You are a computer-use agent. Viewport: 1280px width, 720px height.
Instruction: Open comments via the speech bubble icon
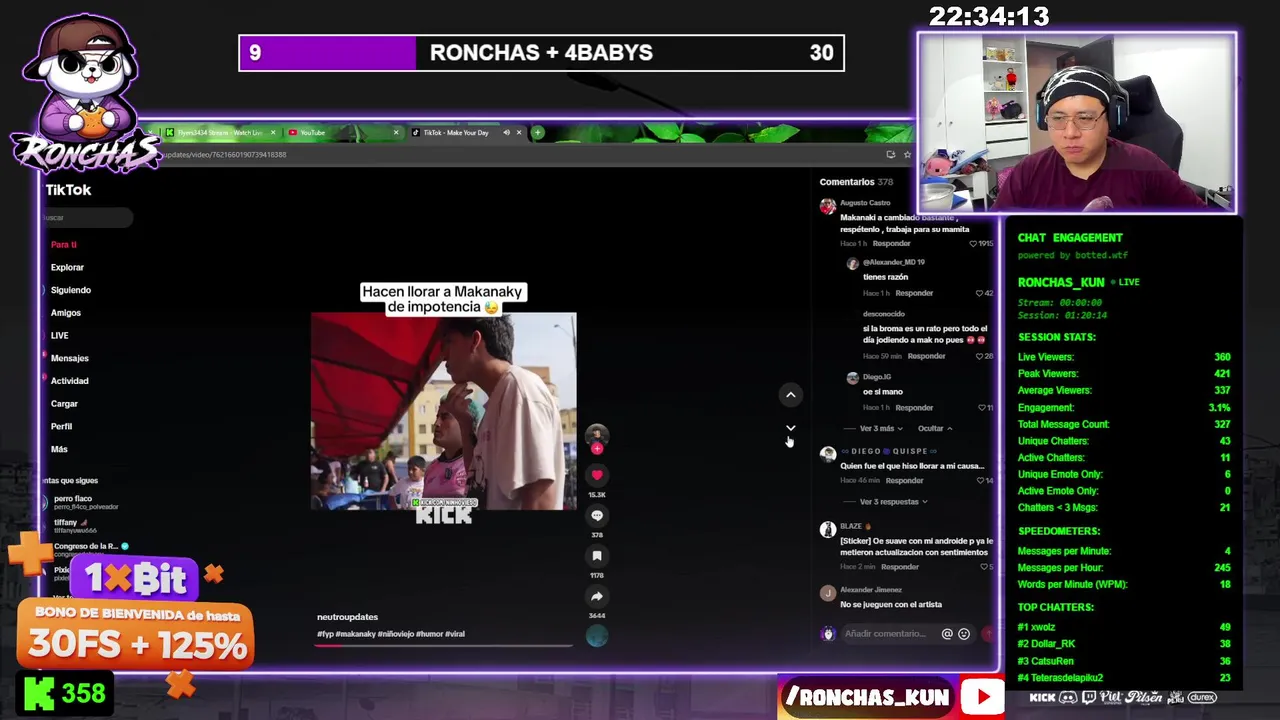point(597,516)
